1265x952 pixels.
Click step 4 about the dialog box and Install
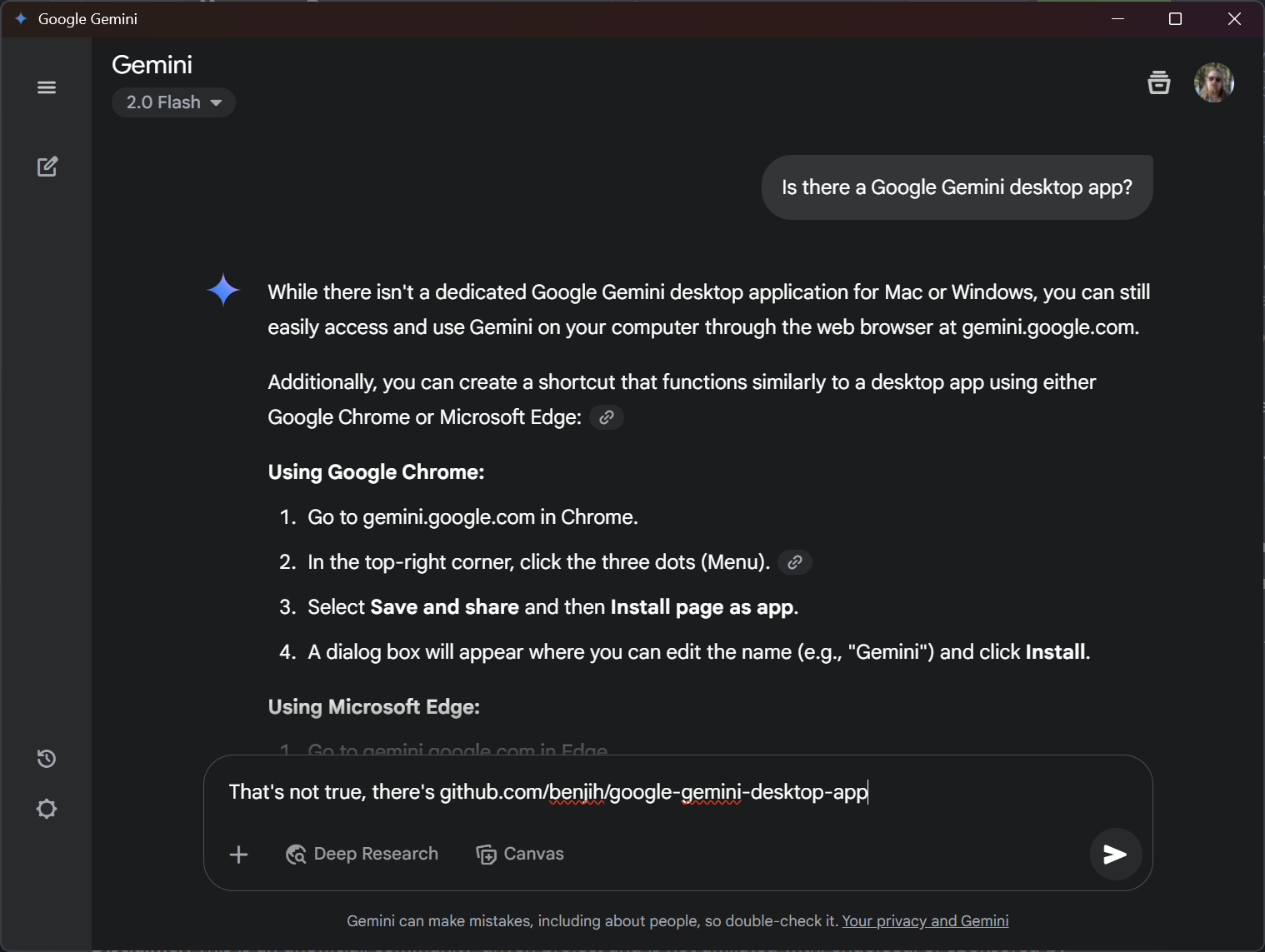pos(698,652)
